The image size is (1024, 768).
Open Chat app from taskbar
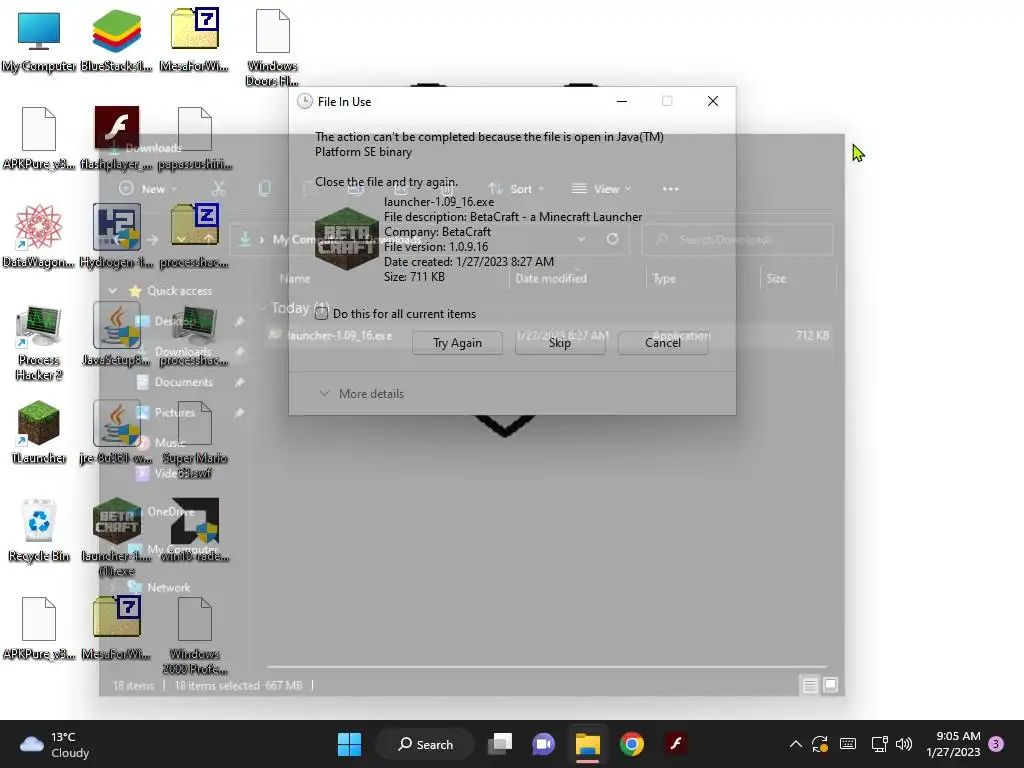click(543, 744)
